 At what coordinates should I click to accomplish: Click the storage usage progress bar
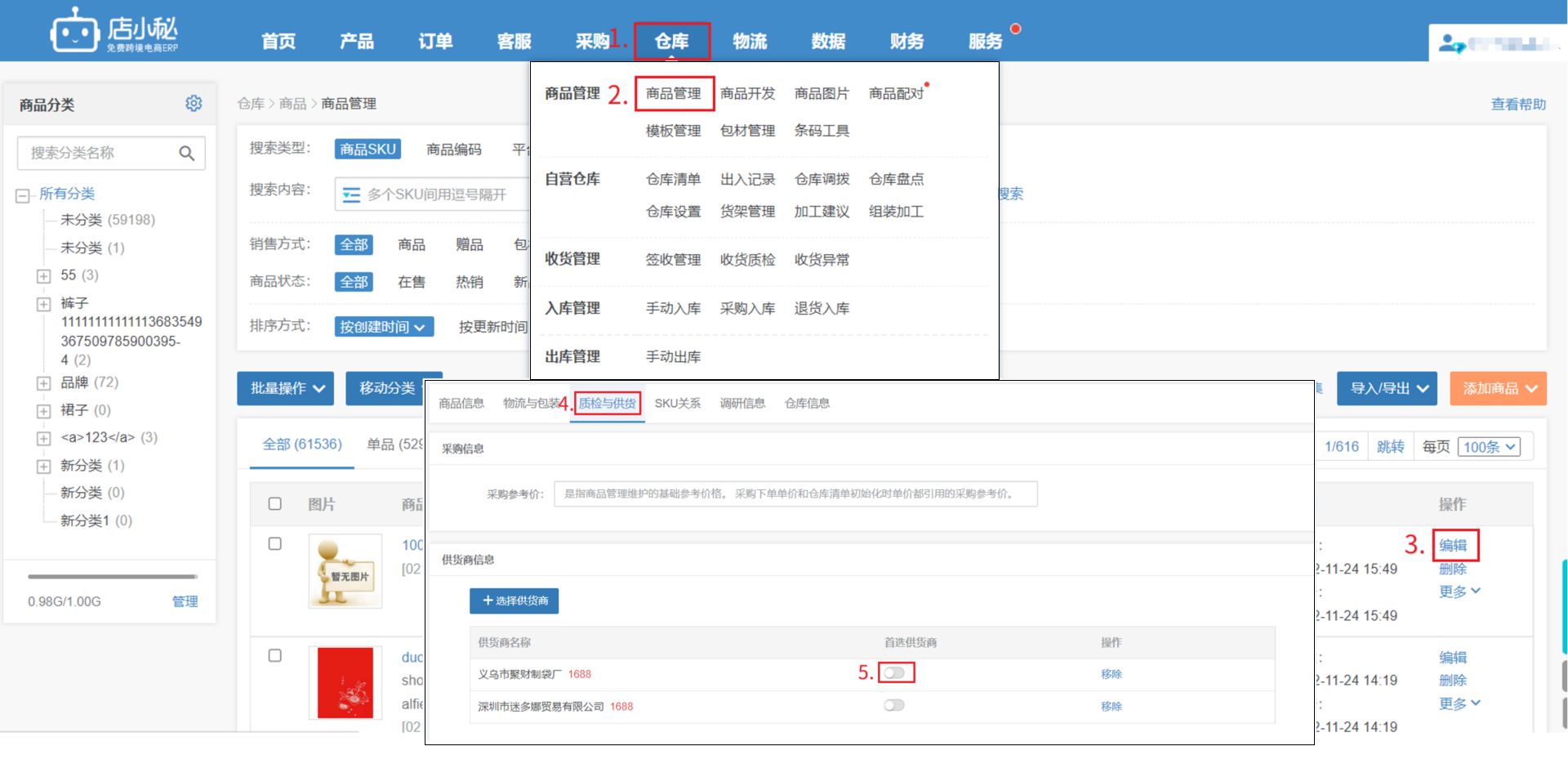click(112, 576)
